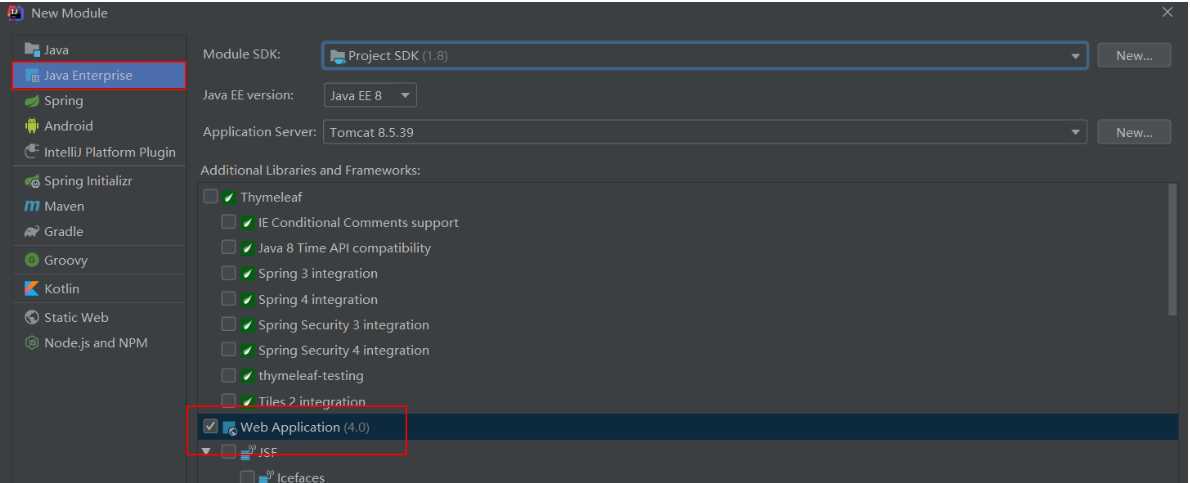Screen dimensions: 1190x483
Task: Click the frameworks list vertical scrollbar
Action: pyautogui.click(x=1173, y=249)
